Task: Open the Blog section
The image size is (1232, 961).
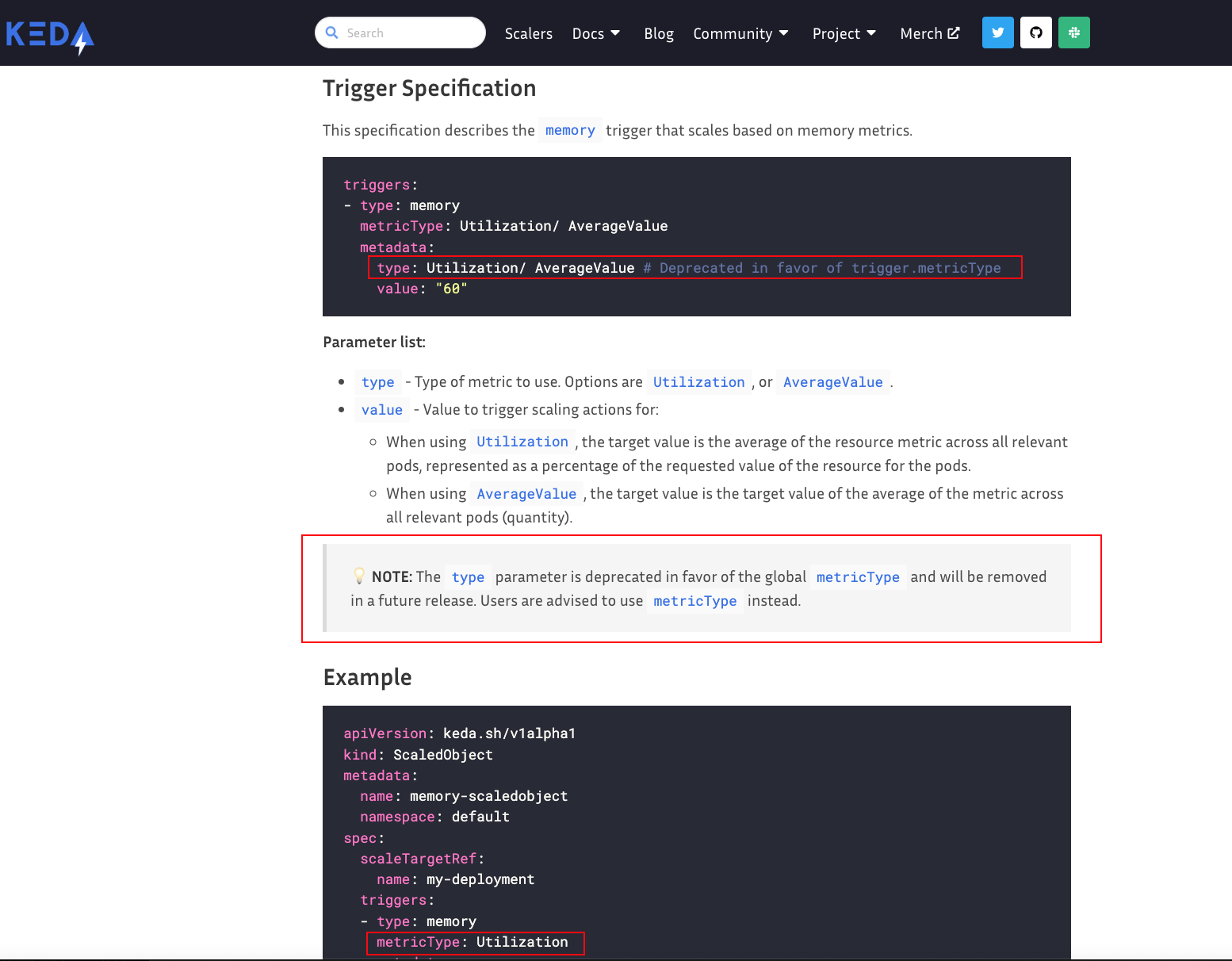Action: (659, 33)
